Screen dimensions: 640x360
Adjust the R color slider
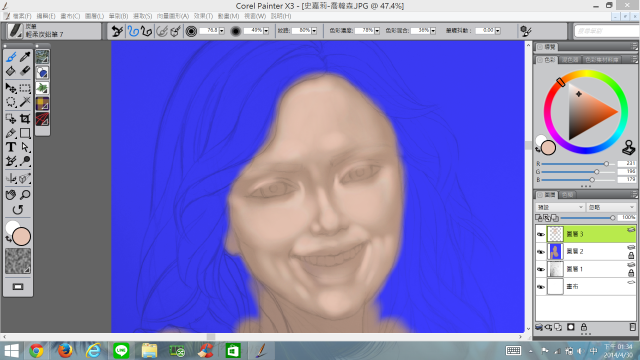(578, 164)
